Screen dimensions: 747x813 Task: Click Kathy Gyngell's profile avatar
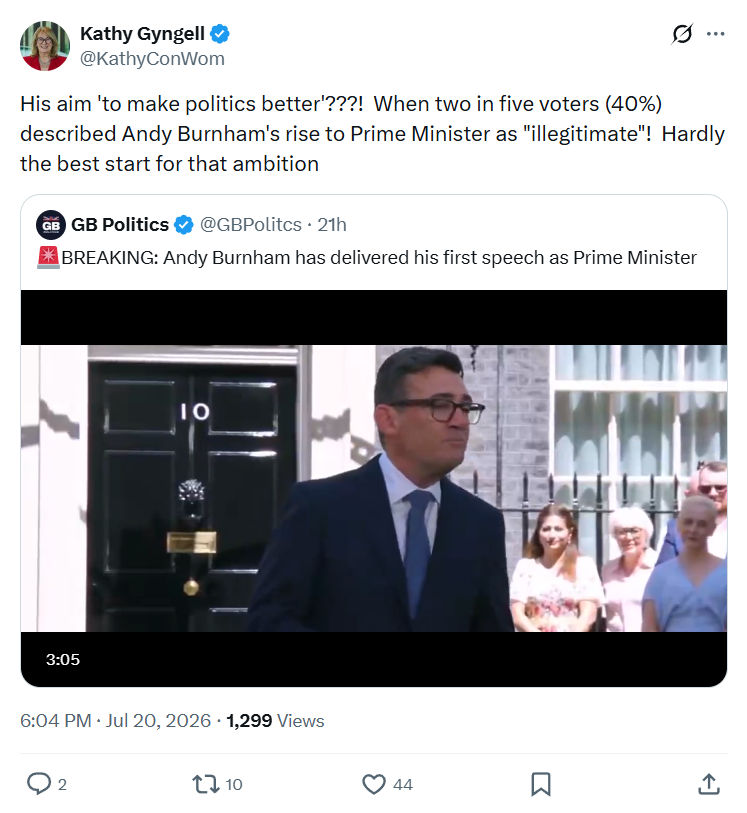click(45, 46)
